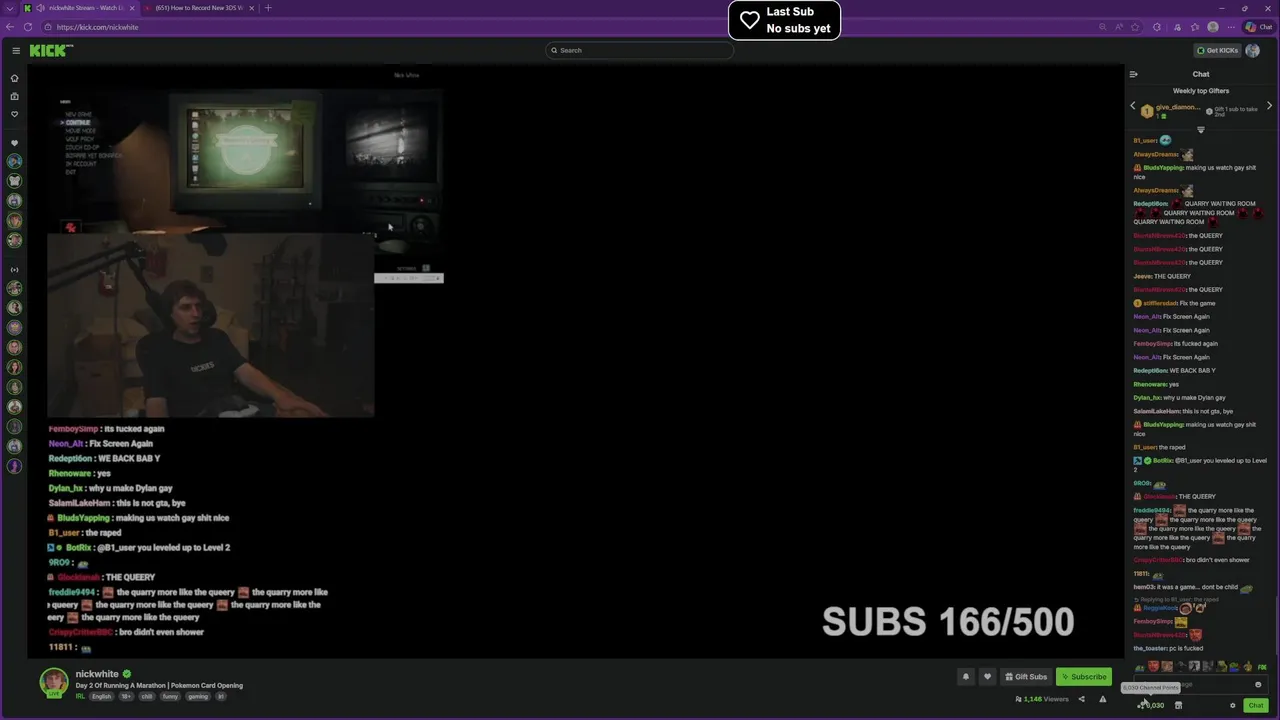The width and height of the screenshot is (1280, 720).
Task: Go to Home in left sidebar
Action: [14, 78]
